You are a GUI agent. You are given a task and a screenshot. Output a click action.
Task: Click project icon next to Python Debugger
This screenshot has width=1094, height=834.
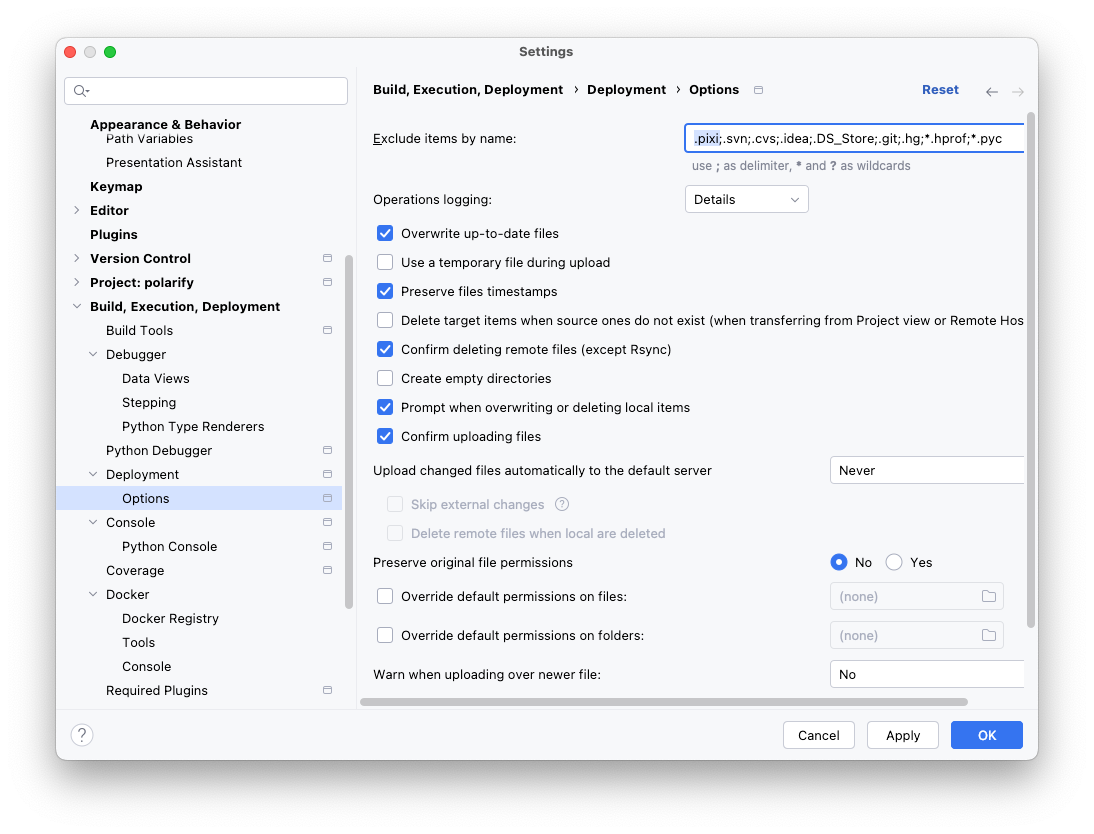point(327,450)
